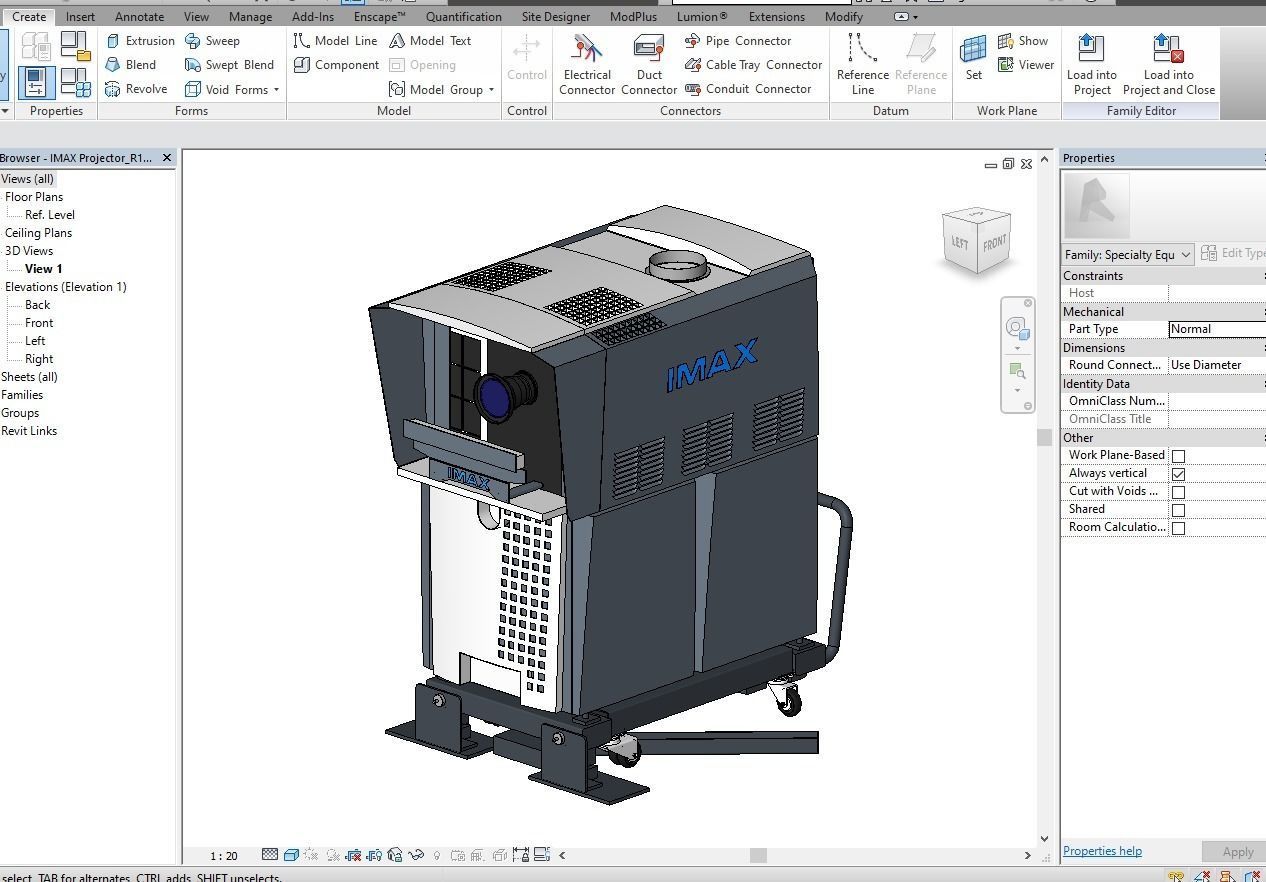The image size is (1266, 882).
Task: Click the navigation bar zoom tool
Action: [x=1017, y=371]
